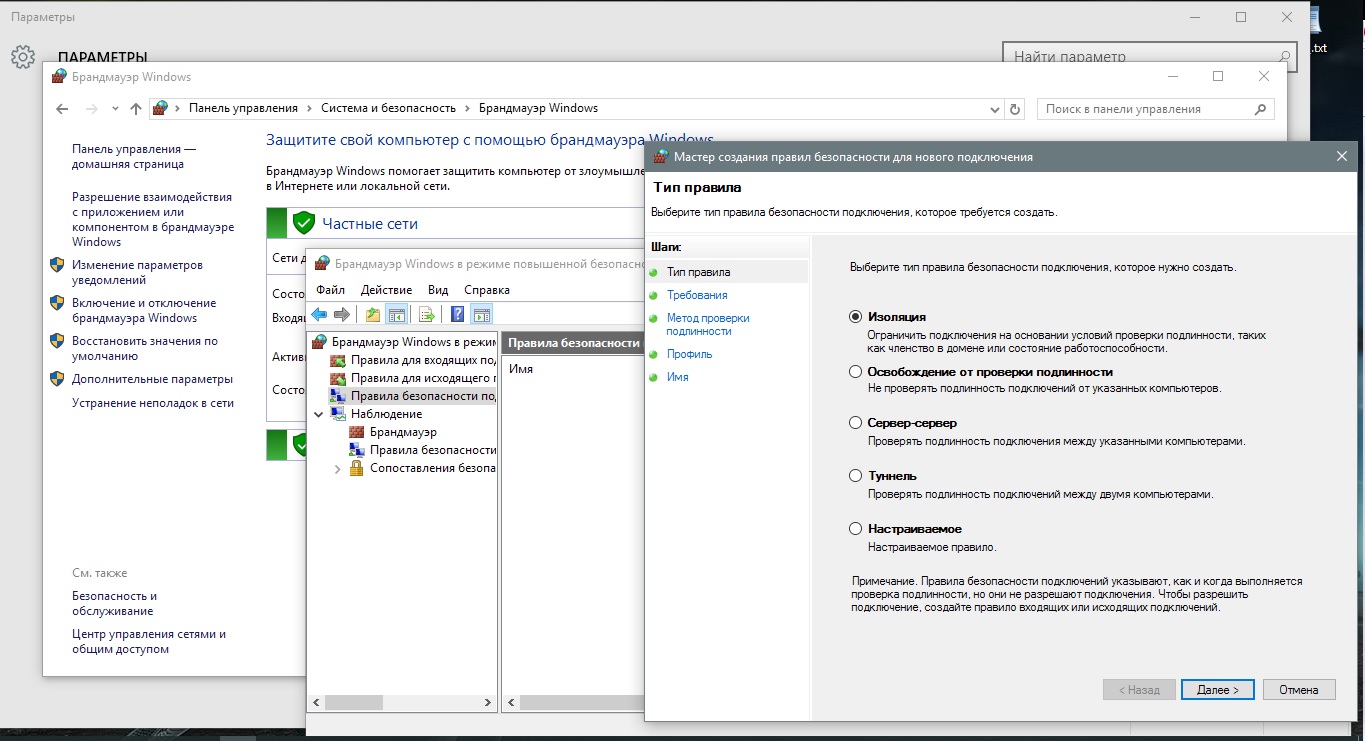Viewport: 1365px width, 741px height.
Task: Open the address bar history dropdown
Action: (x=995, y=109)
